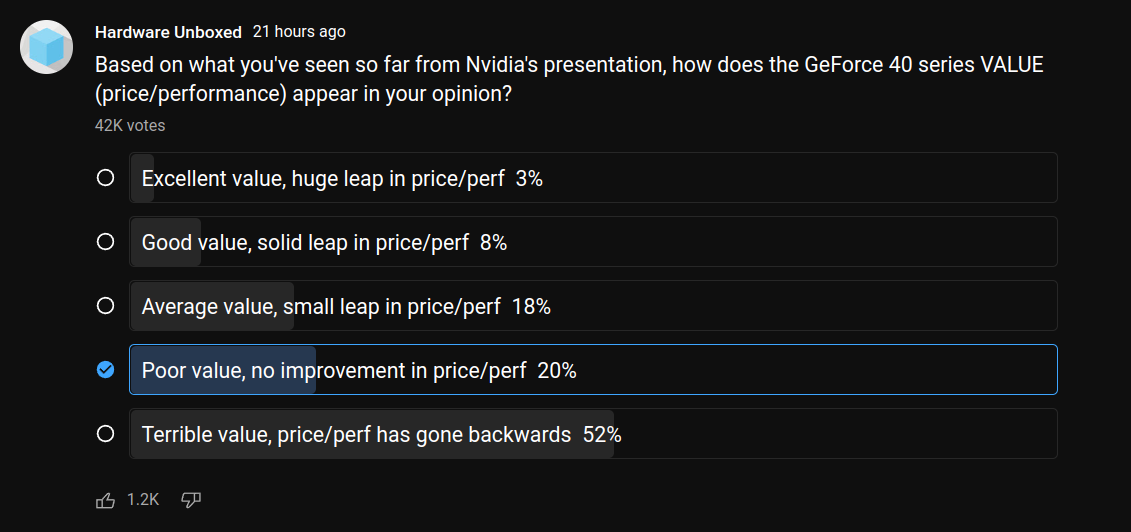The height and width of the screenshot is (532, 1131).
Task: Click the 52% result on Terrible value
Action: coord(602,435)
